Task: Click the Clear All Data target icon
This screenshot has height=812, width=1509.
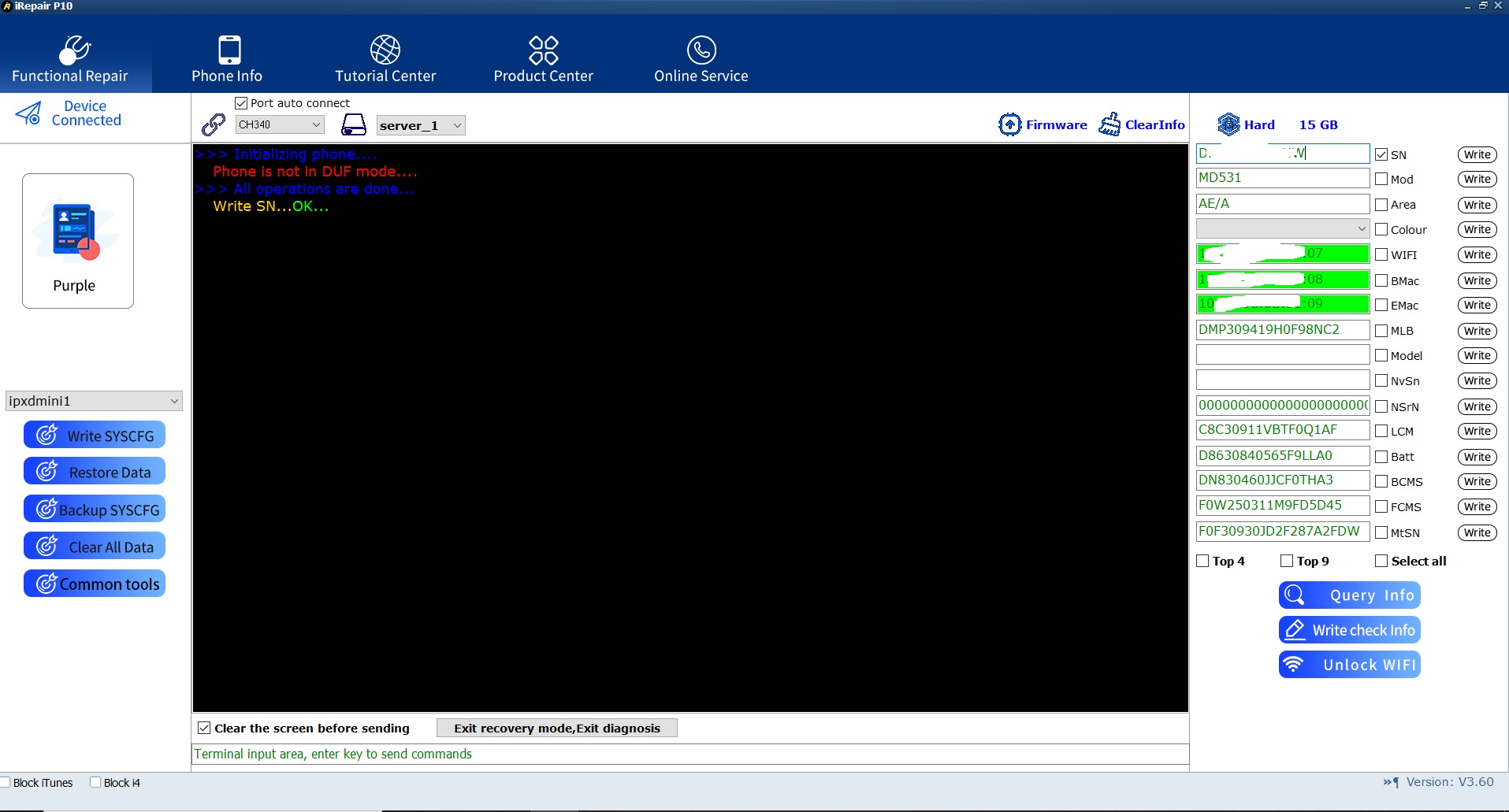Action: point(47,546)
